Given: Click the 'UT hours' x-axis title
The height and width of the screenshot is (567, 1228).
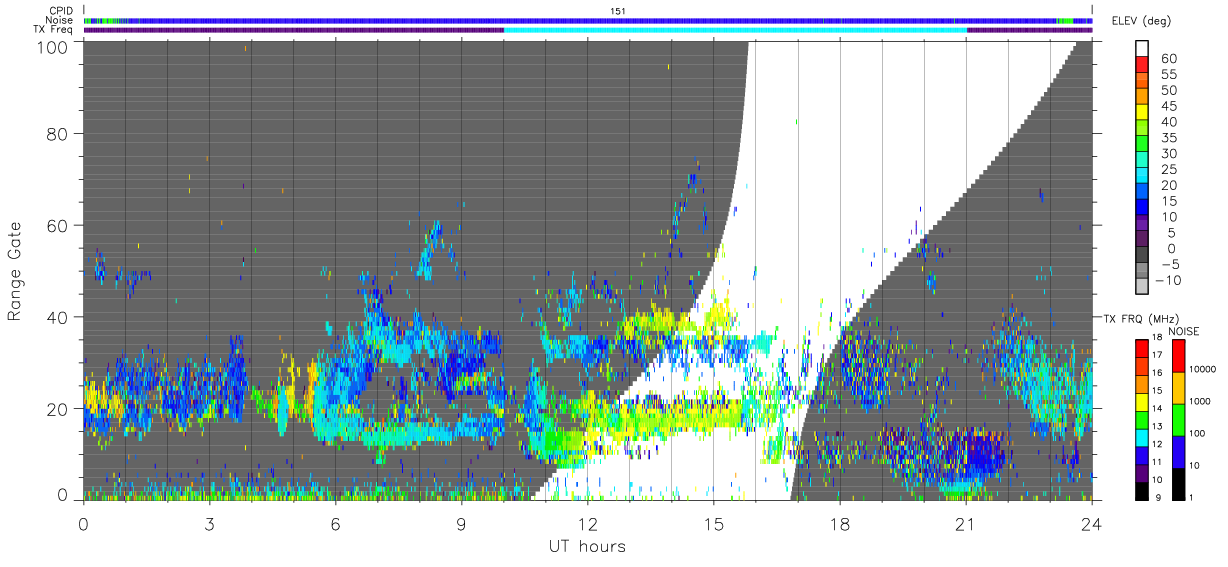Looking at the screenshot, I should tap(587, 546).
